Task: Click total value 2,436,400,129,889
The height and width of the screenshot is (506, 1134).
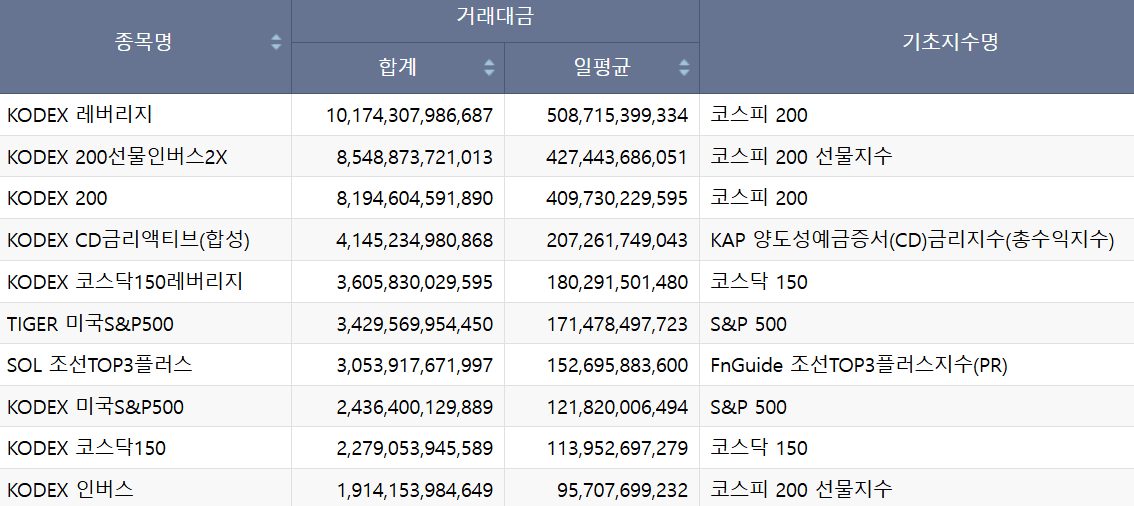Action: tap(415, 408)
